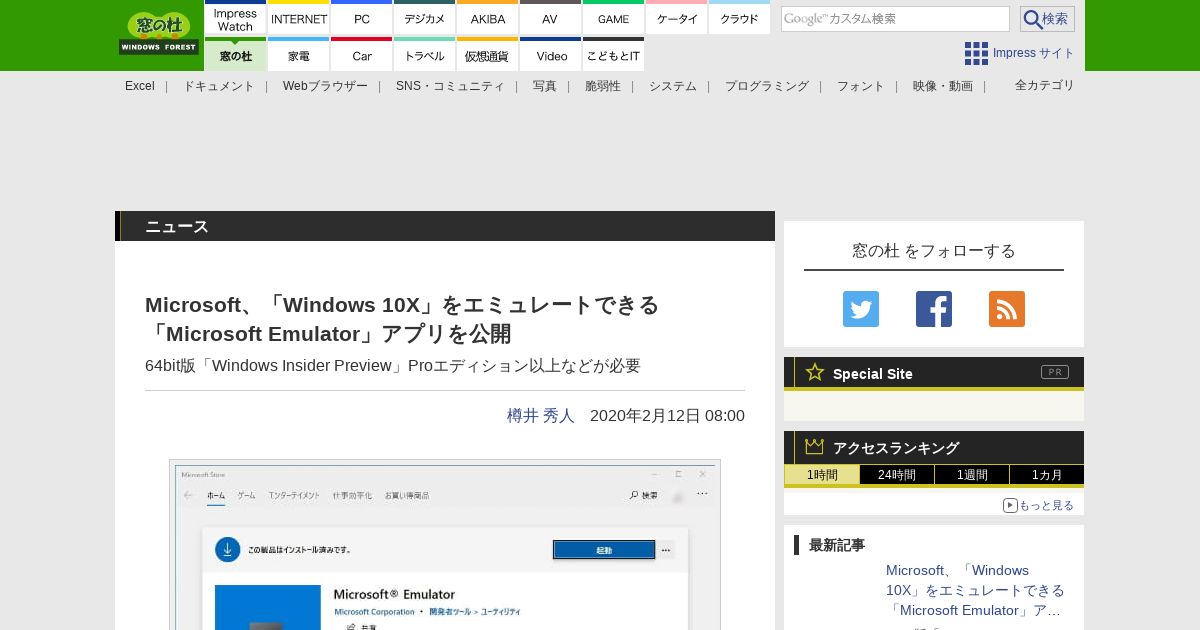Go to the システム category
This screenshot has height=630, width=1200.
673,86
